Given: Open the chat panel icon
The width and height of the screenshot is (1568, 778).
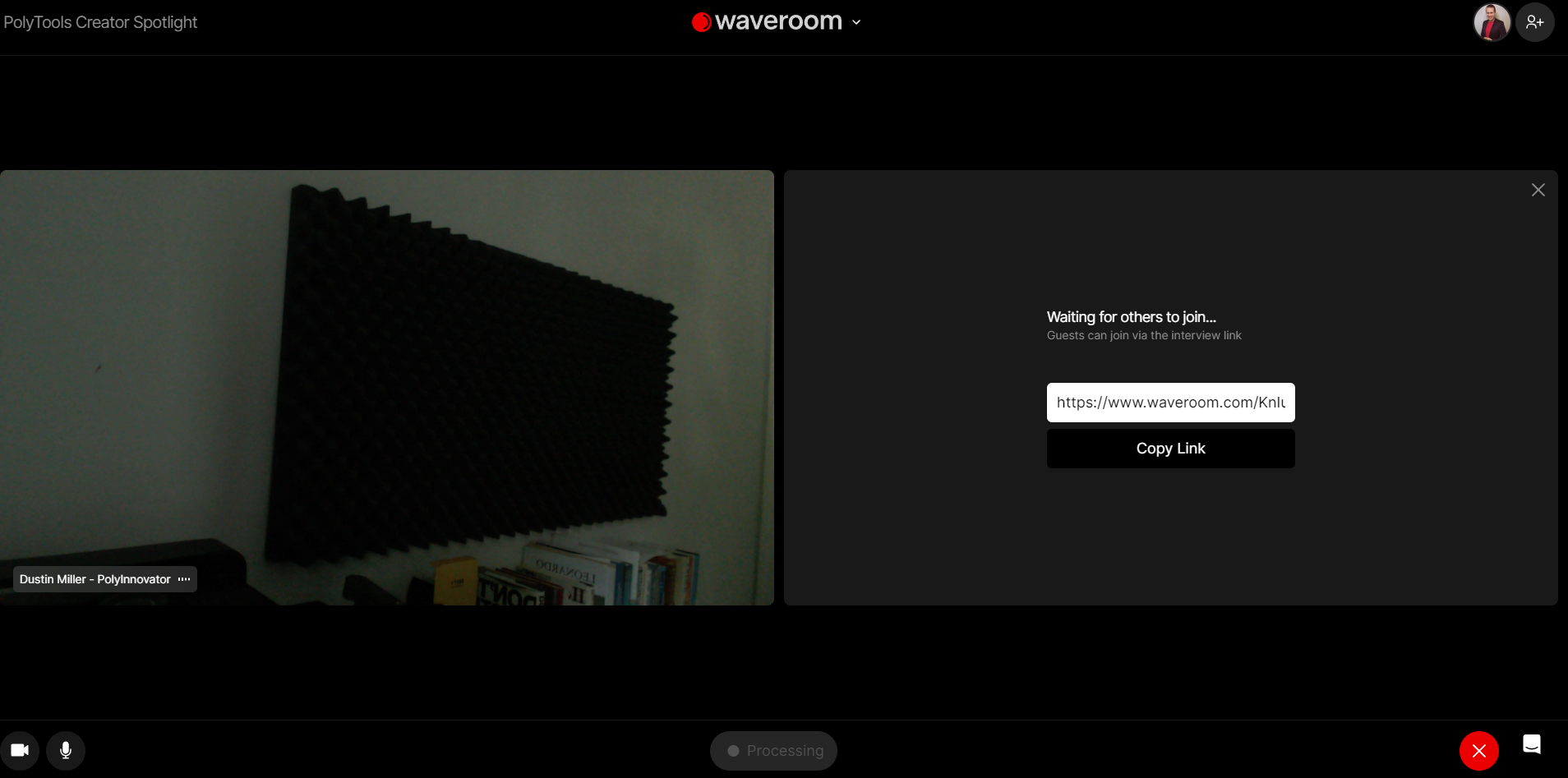Looking at the screenshot, I should (x=1532, y=744).
